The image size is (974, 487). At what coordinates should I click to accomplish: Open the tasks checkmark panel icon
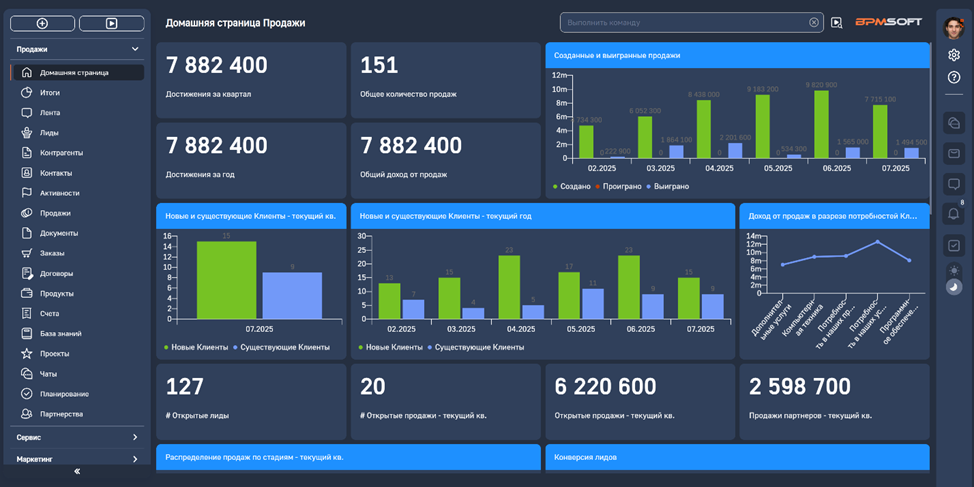954,245
